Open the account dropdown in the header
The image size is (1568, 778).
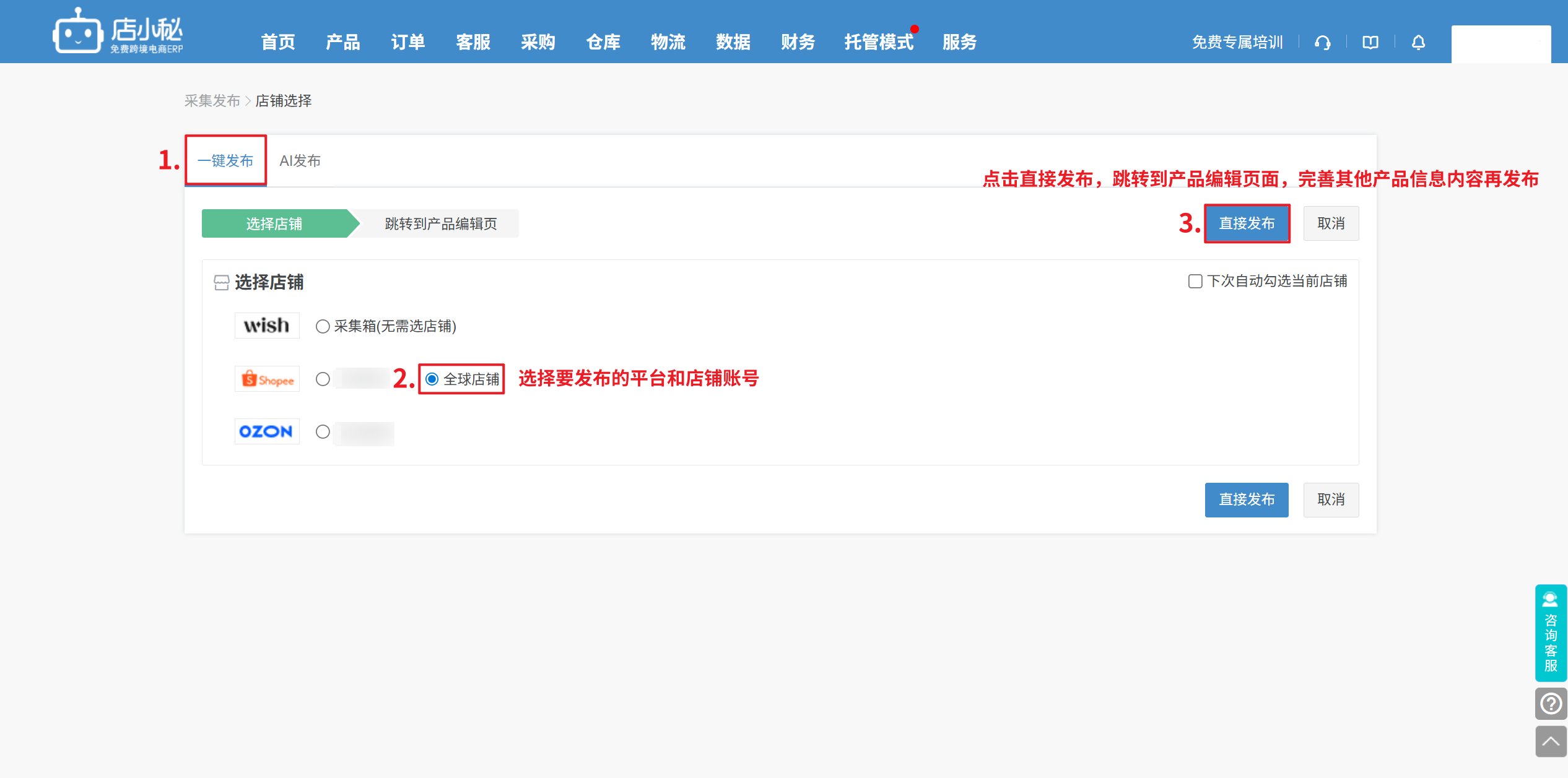click(1500, 43)
